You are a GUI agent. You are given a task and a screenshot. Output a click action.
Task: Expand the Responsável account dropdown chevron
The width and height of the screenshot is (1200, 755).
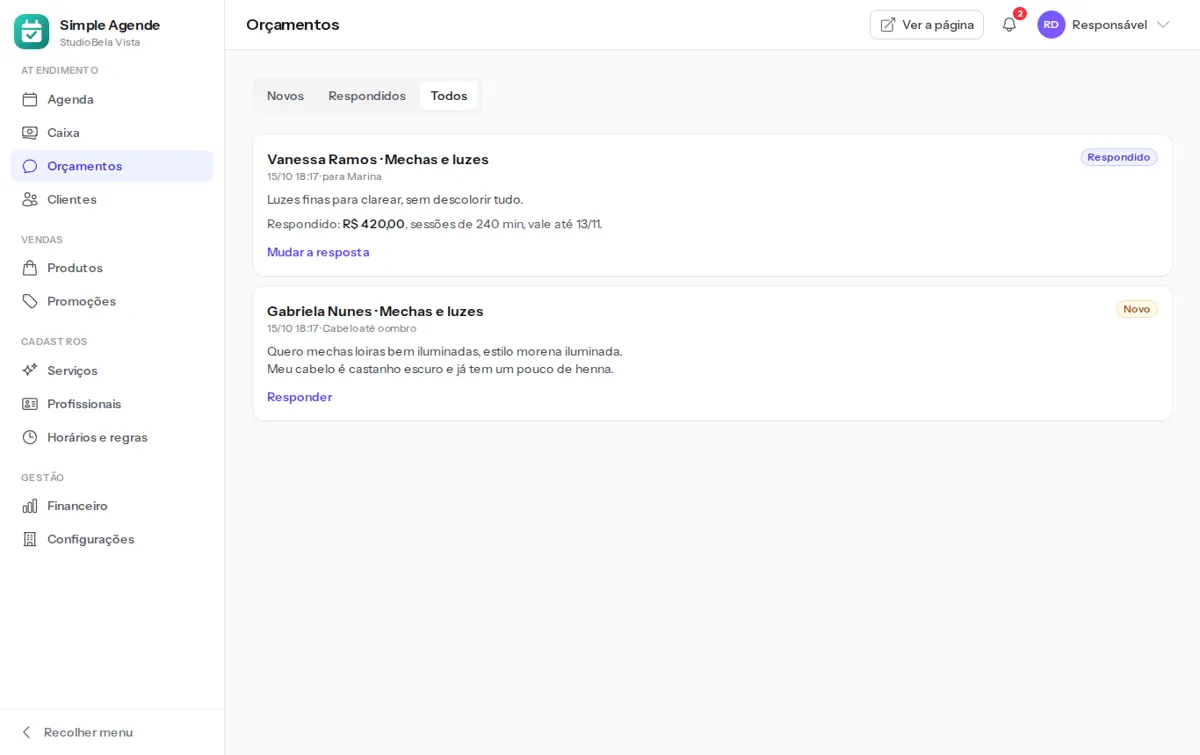click(1163, 25)
